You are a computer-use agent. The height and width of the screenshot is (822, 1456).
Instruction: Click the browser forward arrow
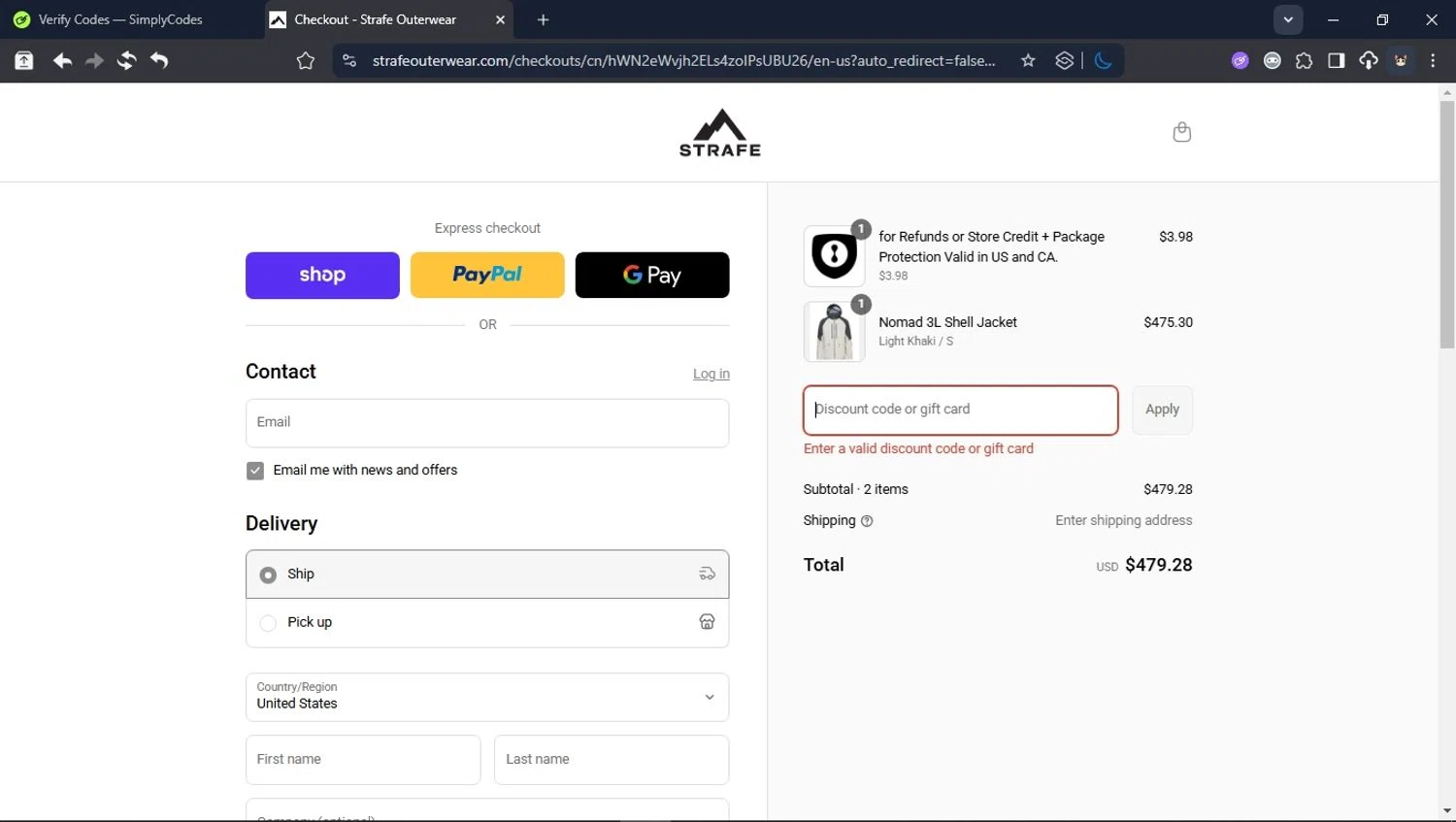pyautogui.click(x=94, y=61)
